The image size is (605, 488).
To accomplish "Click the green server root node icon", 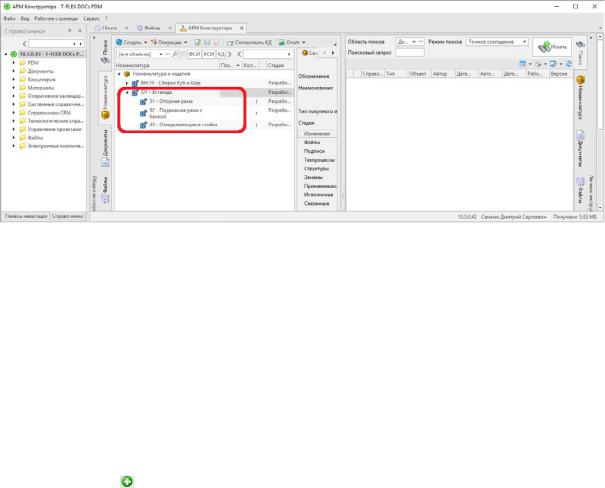I will point(14,54).
